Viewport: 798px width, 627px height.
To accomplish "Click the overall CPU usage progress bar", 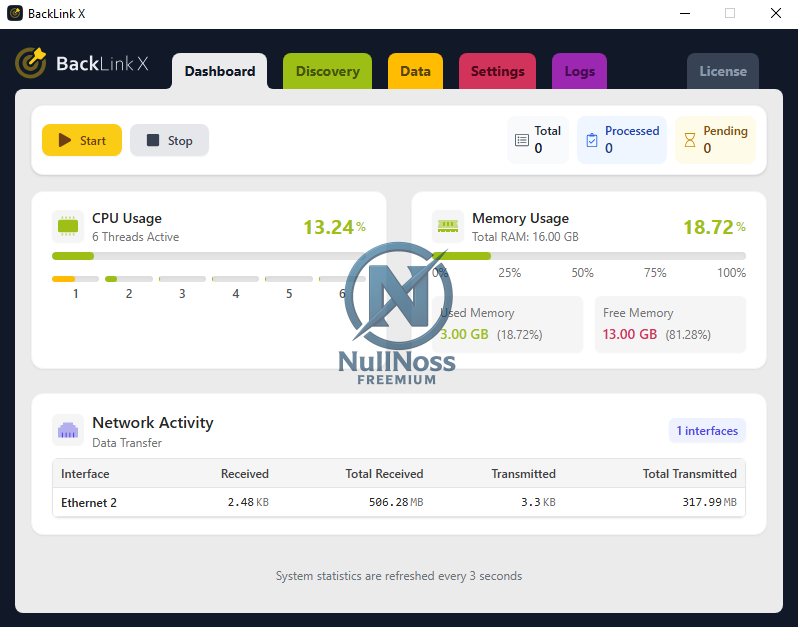I will click(209, 256).
